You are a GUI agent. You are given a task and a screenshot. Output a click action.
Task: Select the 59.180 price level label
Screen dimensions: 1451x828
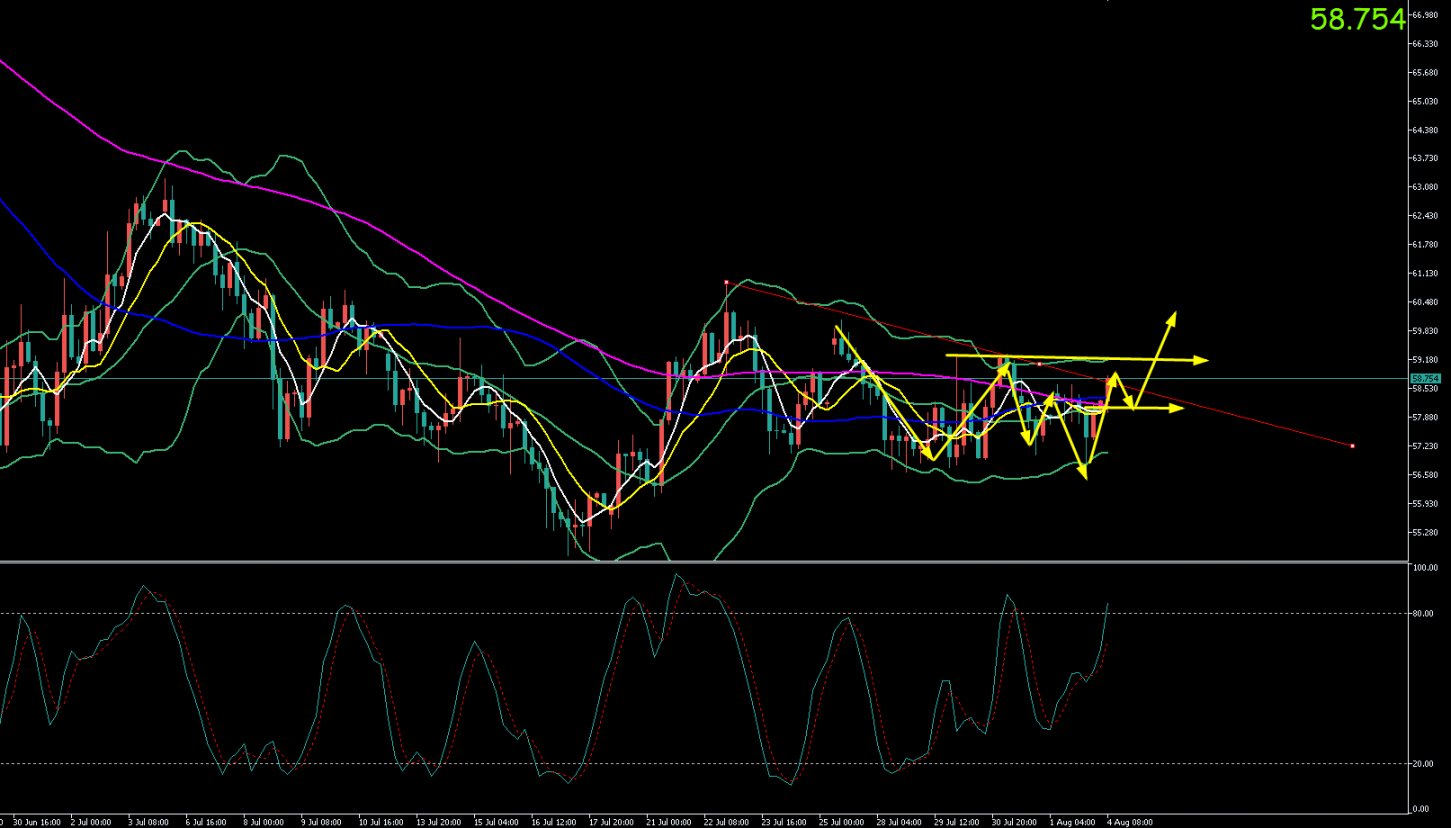[x=1424, y=360]
